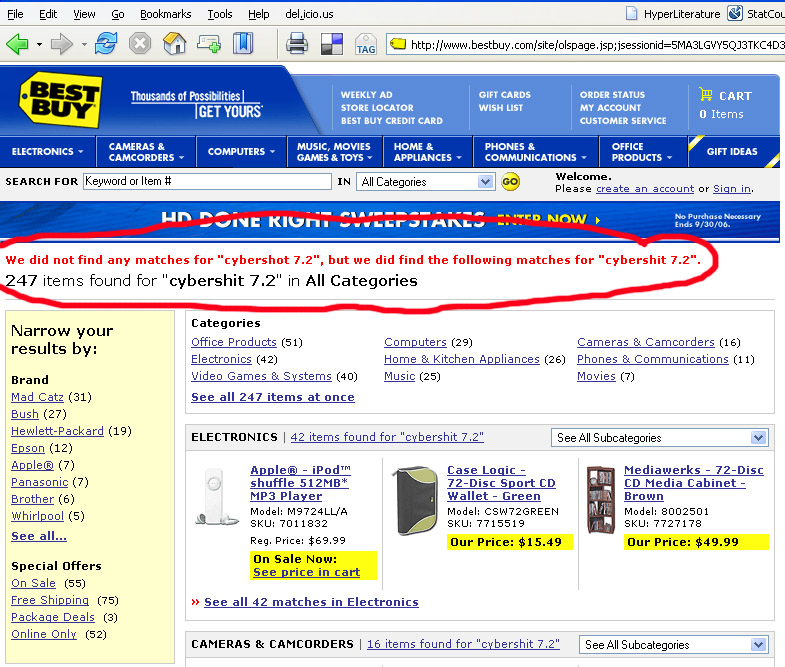Click the Print icon in toolbar
785x667 pixels.
point(296,44)
